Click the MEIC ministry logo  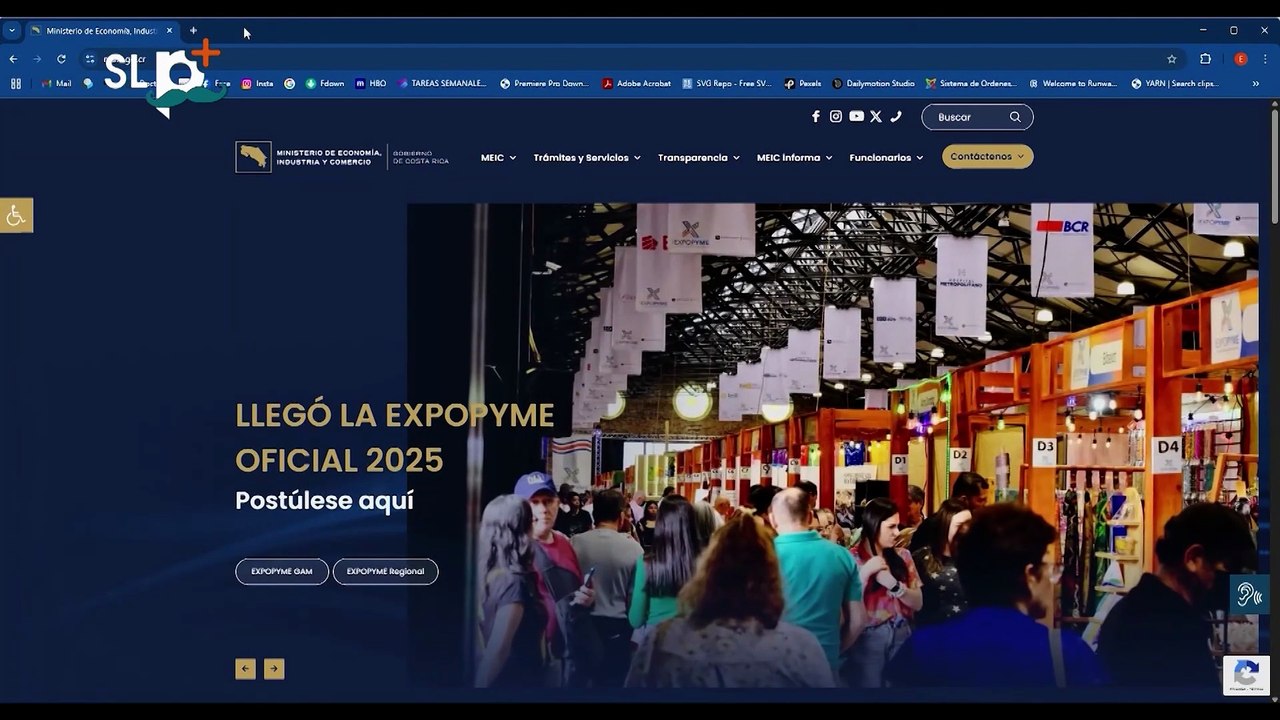(343, 157)
